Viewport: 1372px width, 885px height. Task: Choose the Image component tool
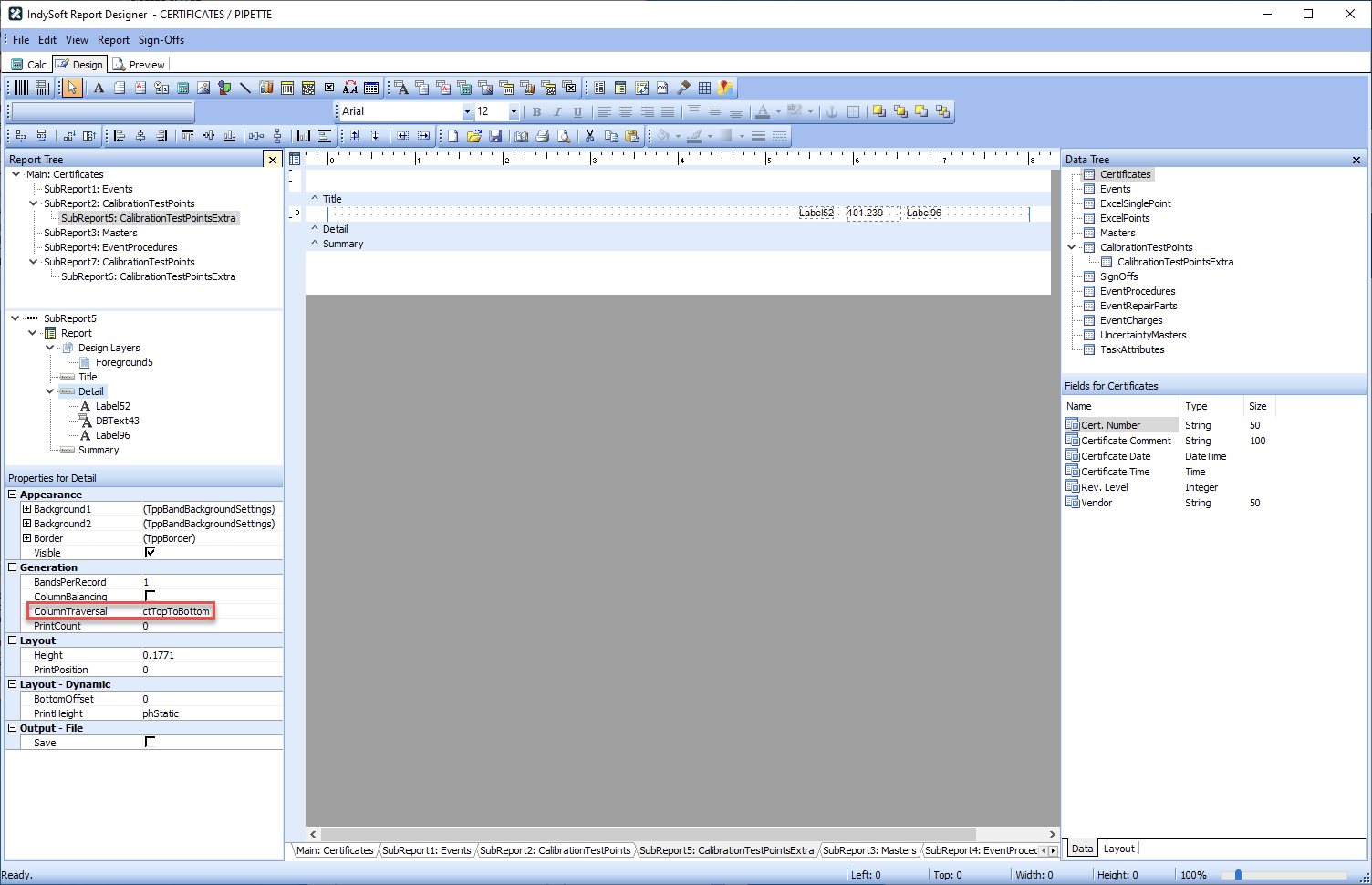pos(203,88)
